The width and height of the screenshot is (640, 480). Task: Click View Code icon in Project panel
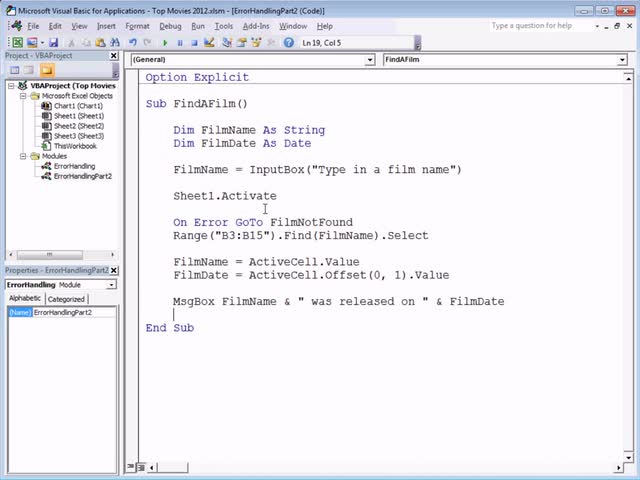click(15, 70)
